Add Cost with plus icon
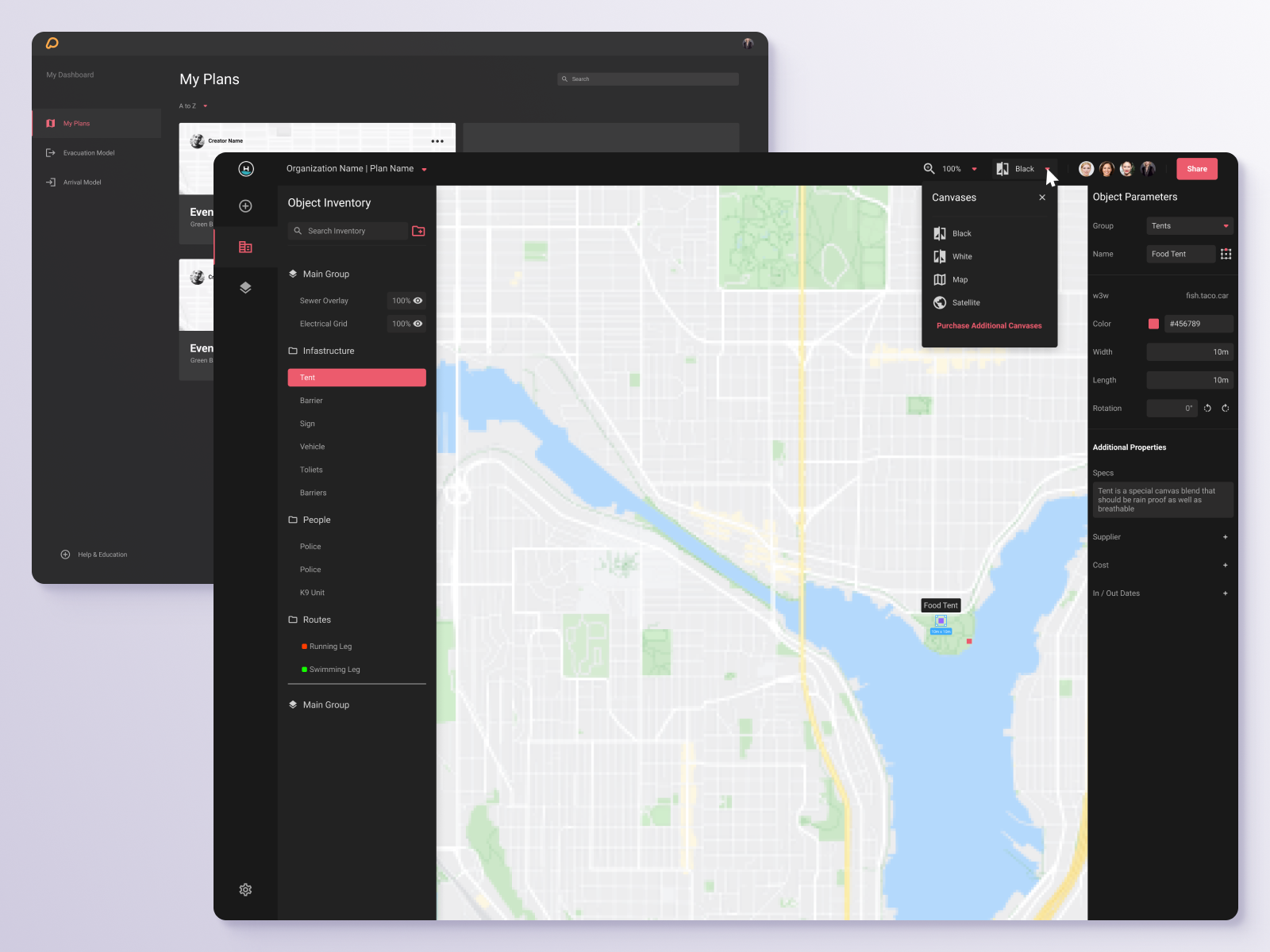The image size is (1270, 952). click(x=1225, y=565)
